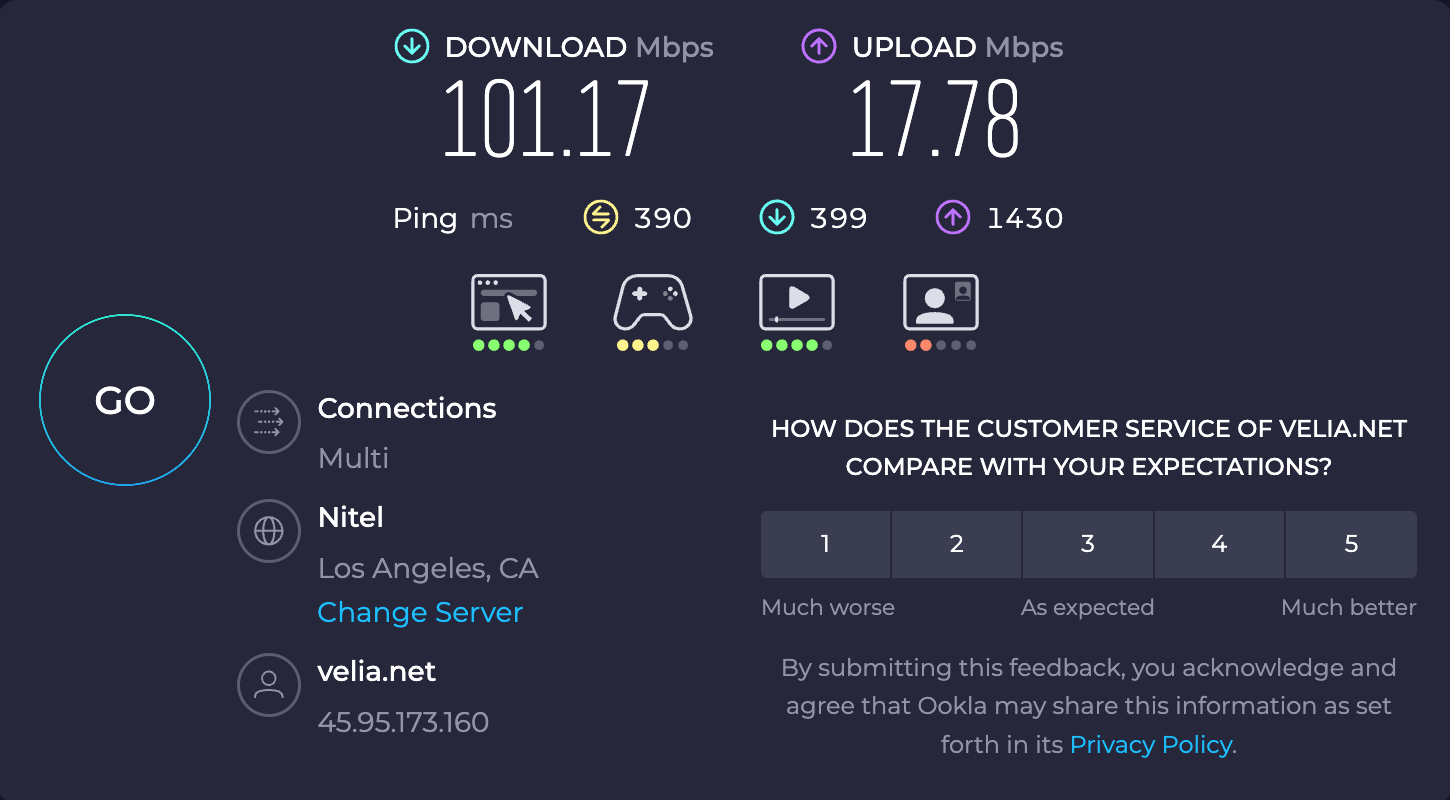Click the video streaming play icon
The height and width of the screenshot is (800, 1450).
click(796, 302)
